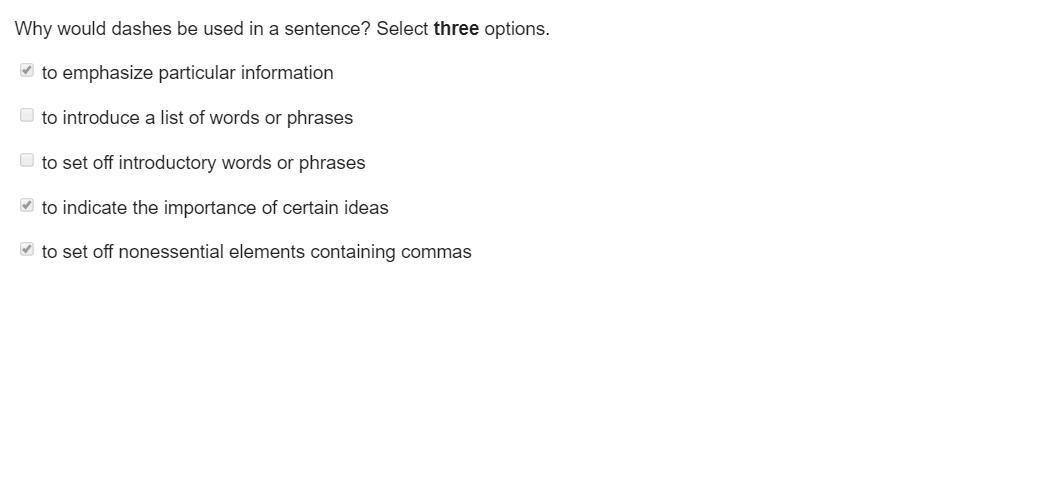Uncheck the 'to emphasize particular information' checkbox
The width and height of the screenshot is (1060, 493).
pyautogui.click(x=26, y=70)
